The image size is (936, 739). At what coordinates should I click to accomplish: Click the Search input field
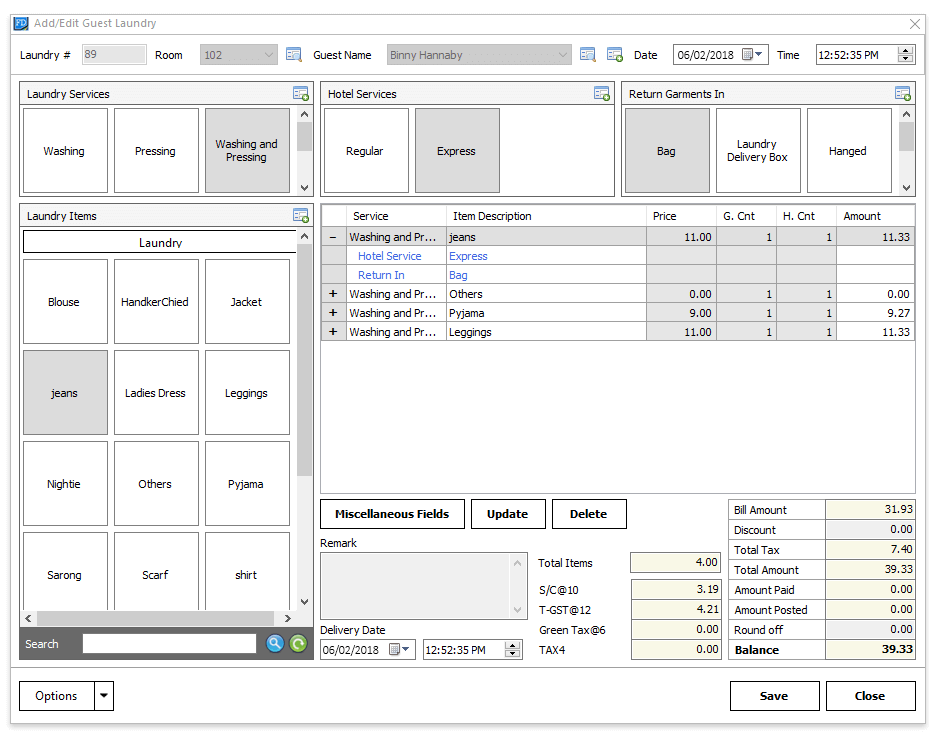click(x=169, y=643)
